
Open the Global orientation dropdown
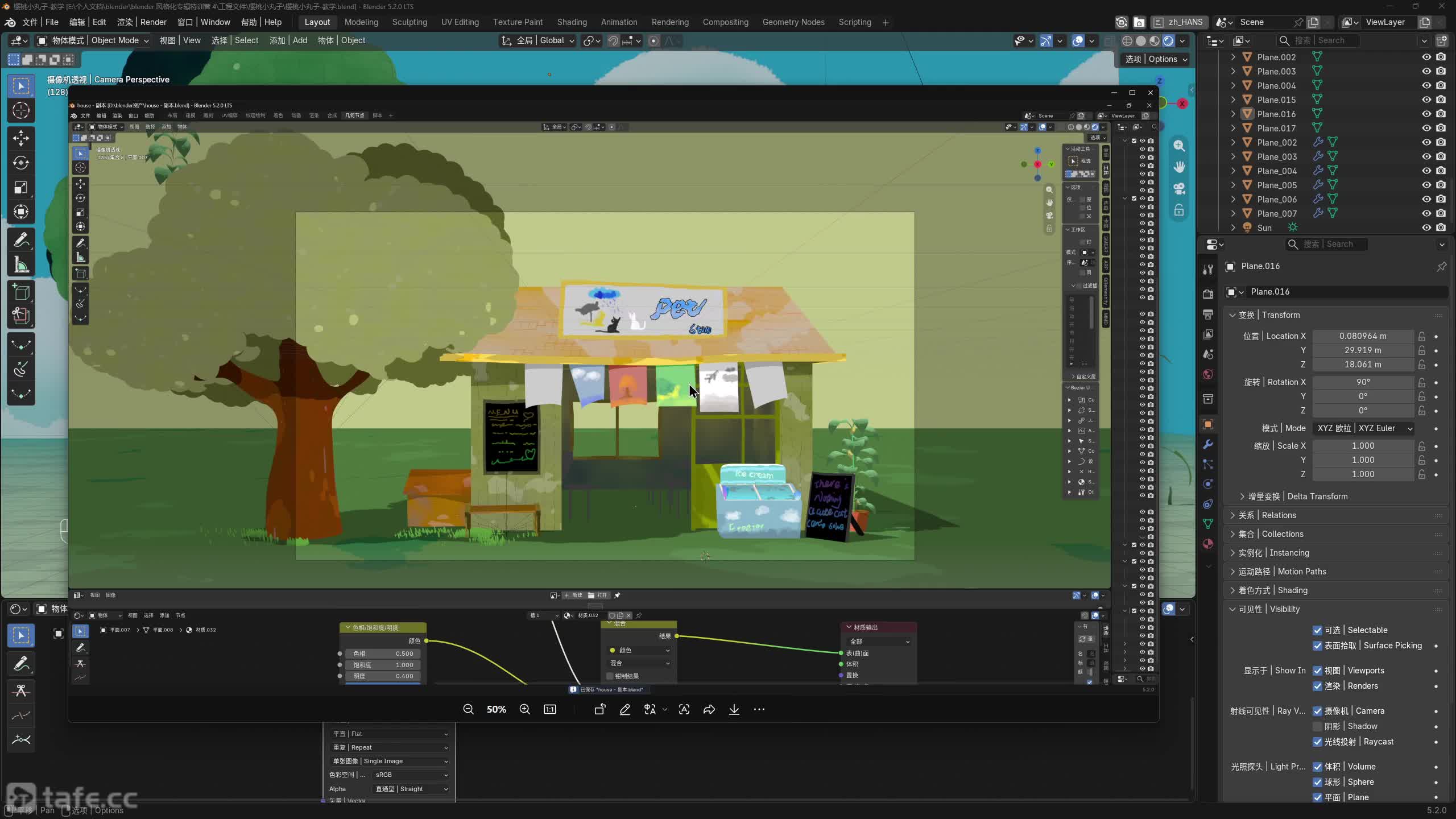[538, 40]
